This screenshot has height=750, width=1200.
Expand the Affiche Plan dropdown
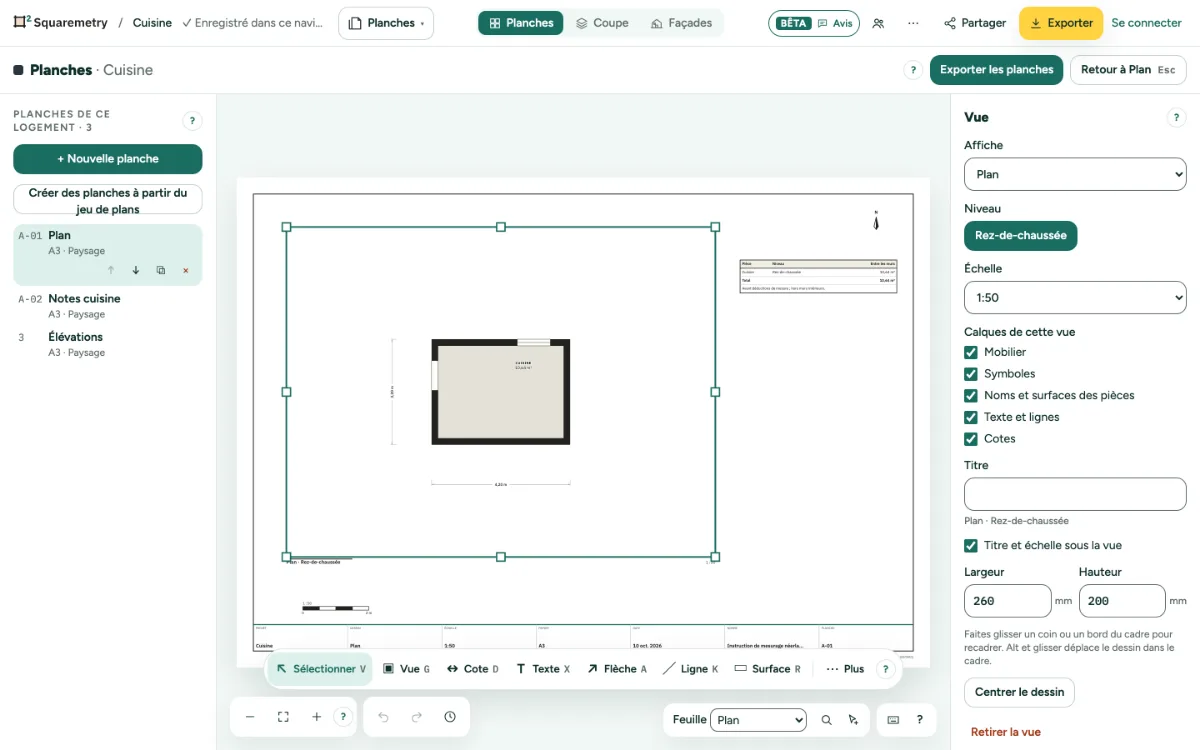click(x=1075, y=174)
